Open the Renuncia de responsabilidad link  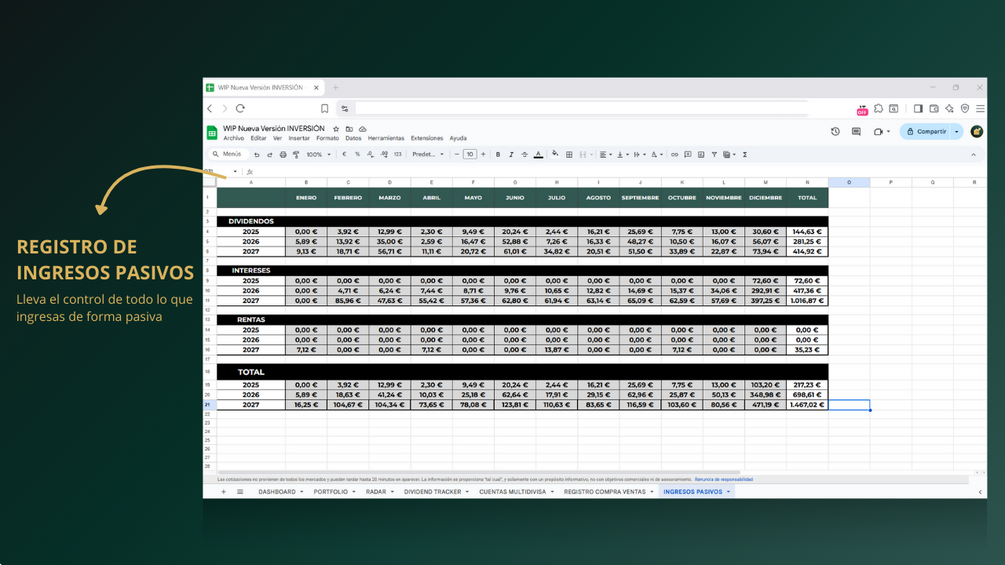724,479
